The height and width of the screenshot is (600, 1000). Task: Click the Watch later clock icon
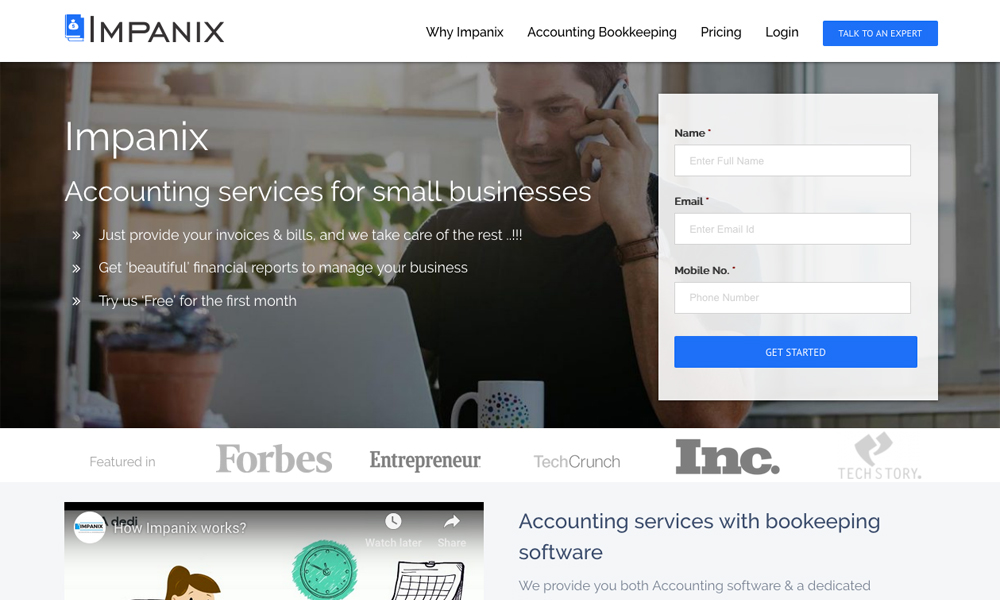393,522
